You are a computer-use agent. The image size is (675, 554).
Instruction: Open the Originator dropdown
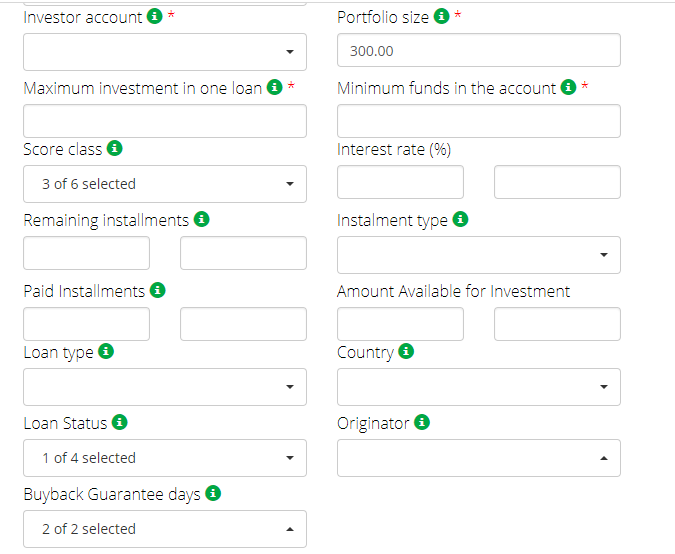point(478,458)
